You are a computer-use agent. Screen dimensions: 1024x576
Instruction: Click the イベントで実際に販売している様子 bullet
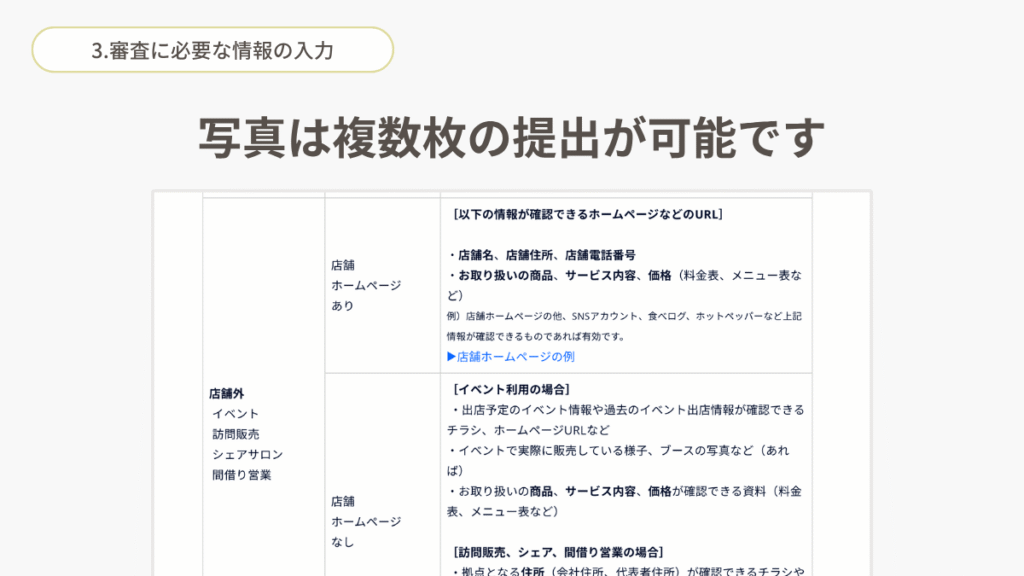pos(617,450)
